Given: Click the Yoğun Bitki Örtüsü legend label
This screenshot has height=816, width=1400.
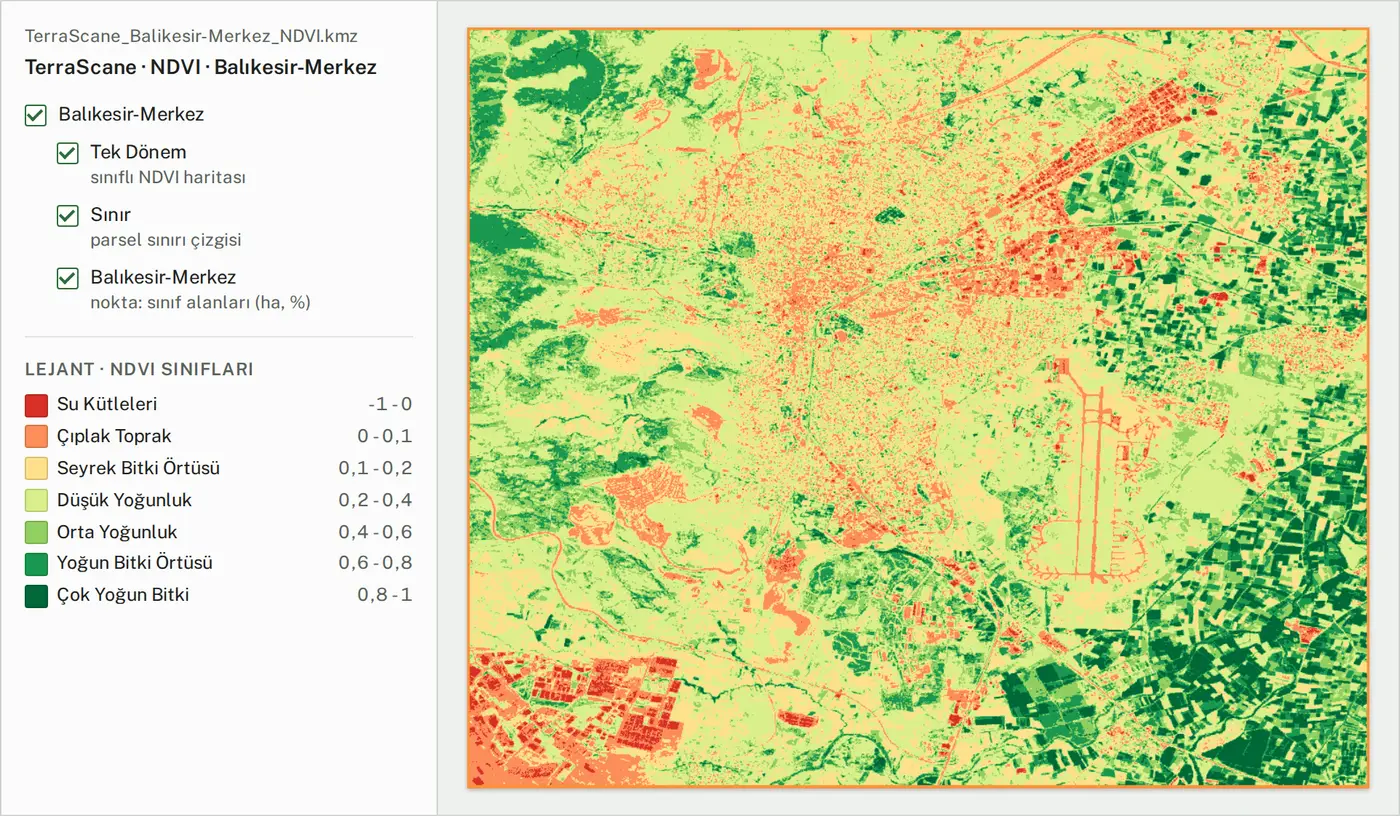Looking at the screenshot, I should [135, 563].
